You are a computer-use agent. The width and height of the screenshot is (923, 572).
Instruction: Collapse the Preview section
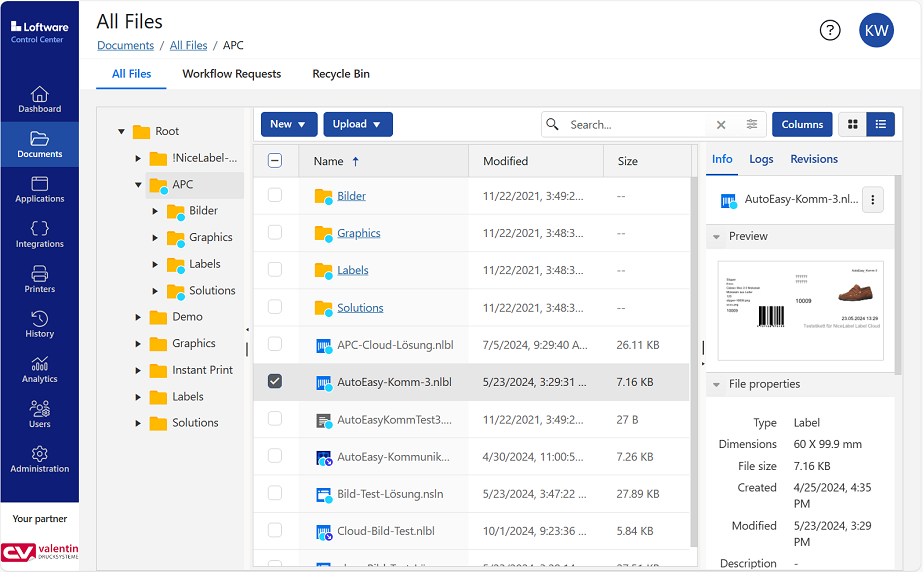pos(716,237)
